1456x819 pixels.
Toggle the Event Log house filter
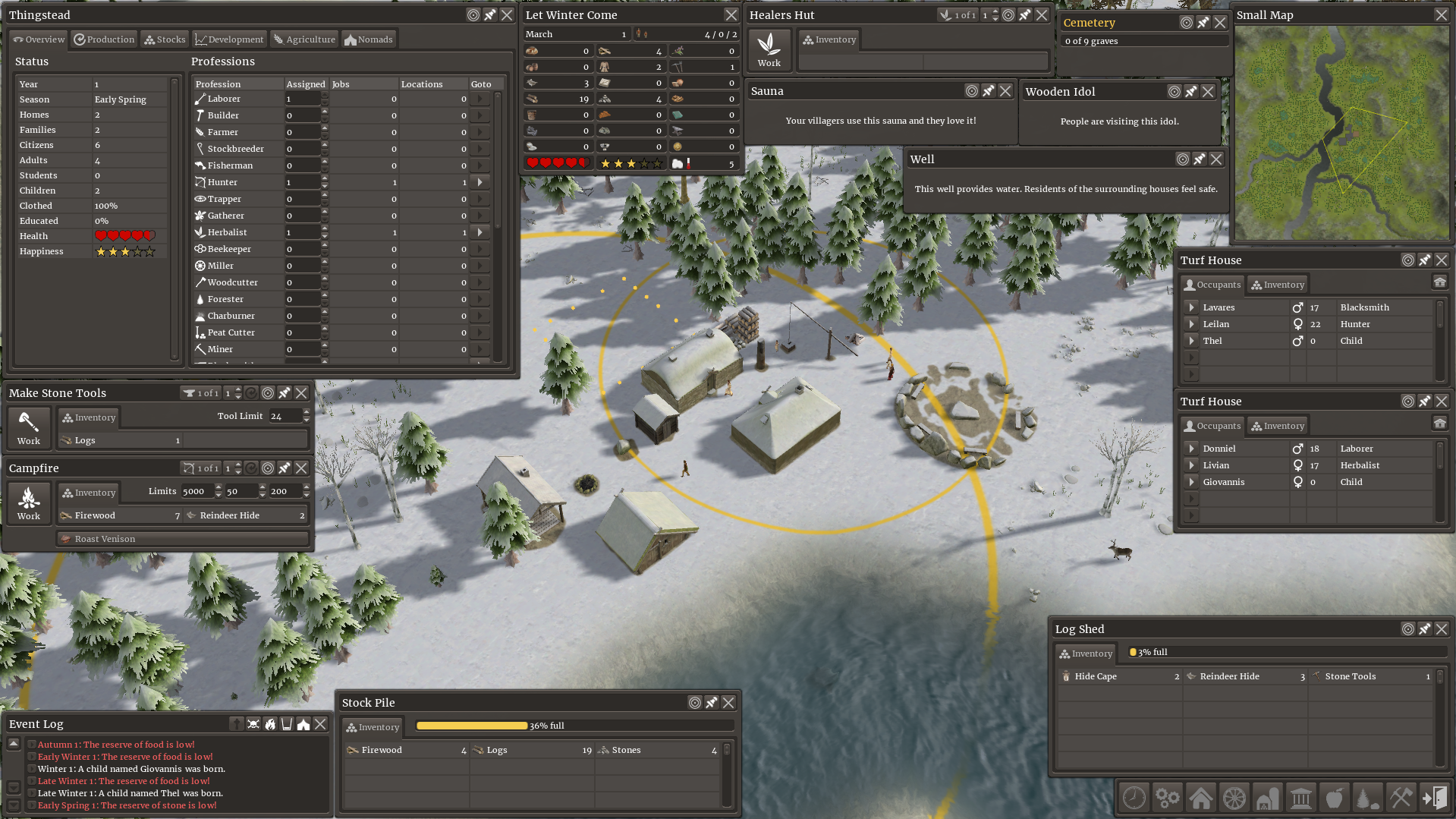pyautogui.click(x=303, y=724)
